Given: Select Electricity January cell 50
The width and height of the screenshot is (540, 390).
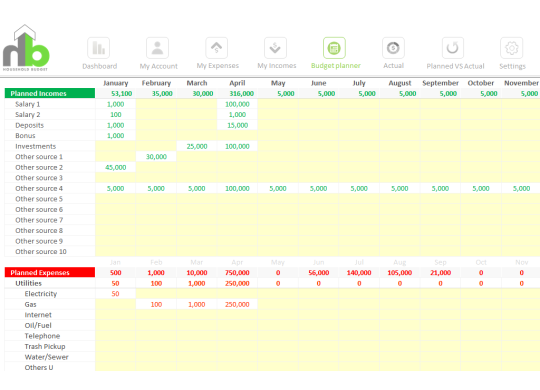Looking at the screenshot, I should pyautogui.click(x=115, y=294).
